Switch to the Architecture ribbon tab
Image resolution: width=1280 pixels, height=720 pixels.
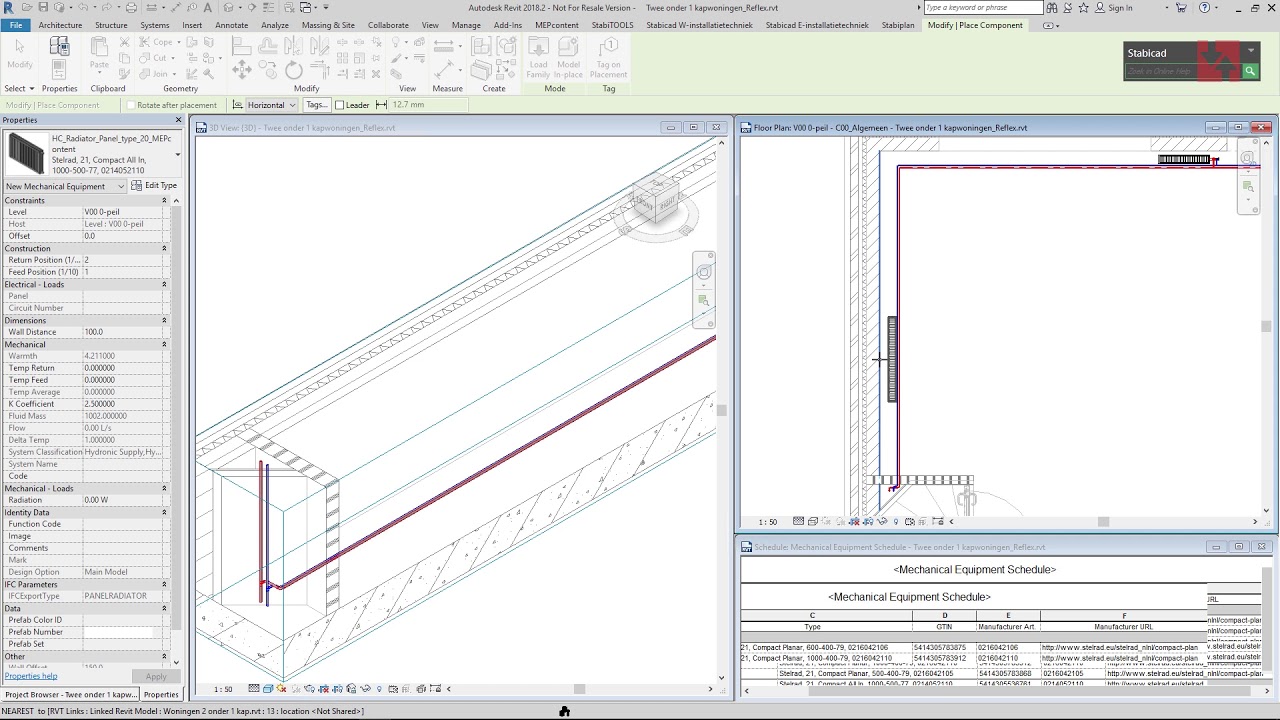pos(60,25)
